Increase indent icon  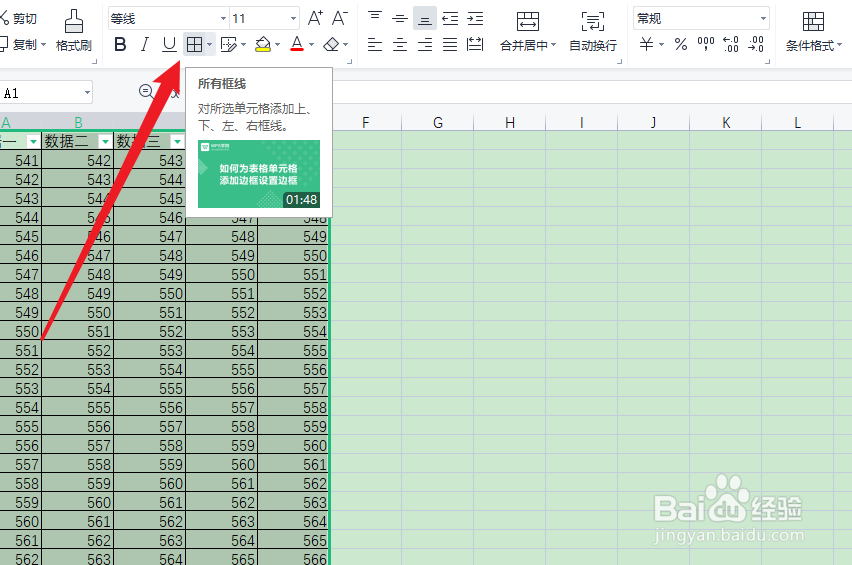pyautogui.click(x=475, y=18)
